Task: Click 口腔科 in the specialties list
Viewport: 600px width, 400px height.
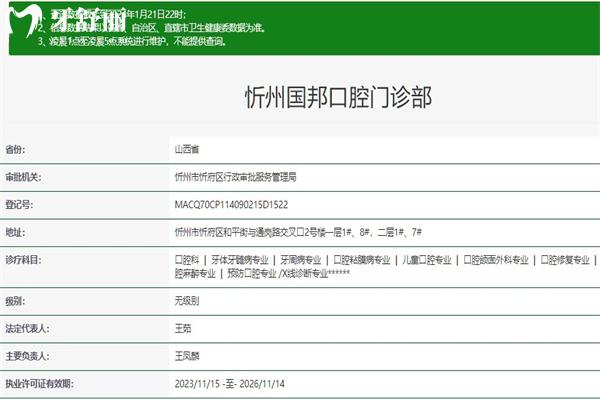Action: pos(187,260)
